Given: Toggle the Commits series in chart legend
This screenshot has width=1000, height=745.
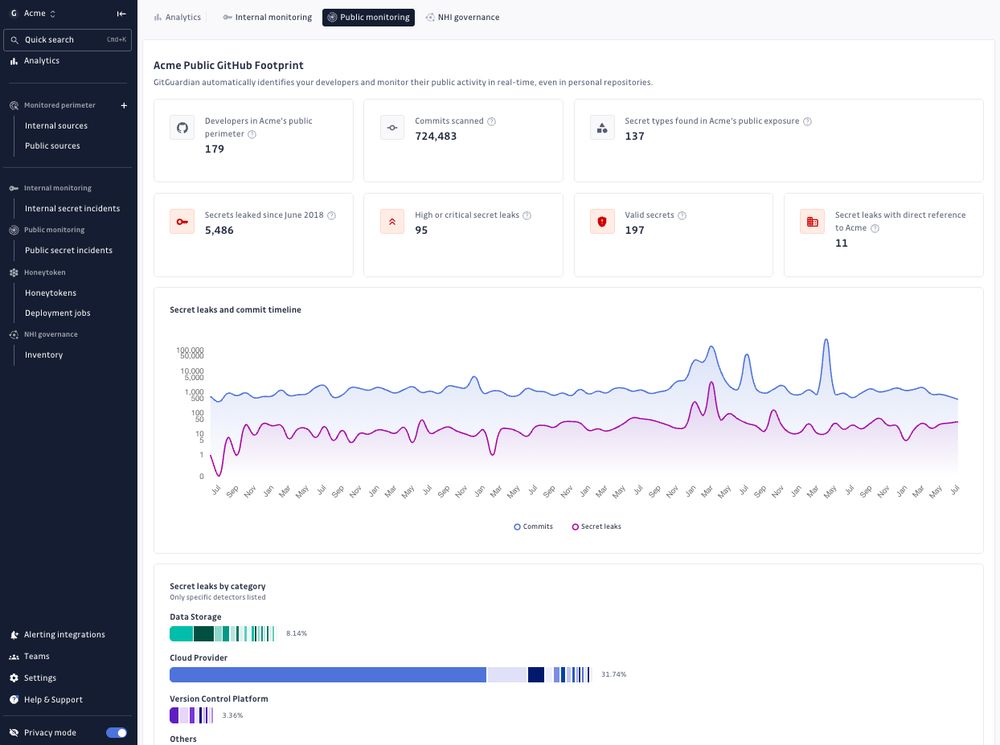Looking at the screenshot, I should click(x=533, y=527).
